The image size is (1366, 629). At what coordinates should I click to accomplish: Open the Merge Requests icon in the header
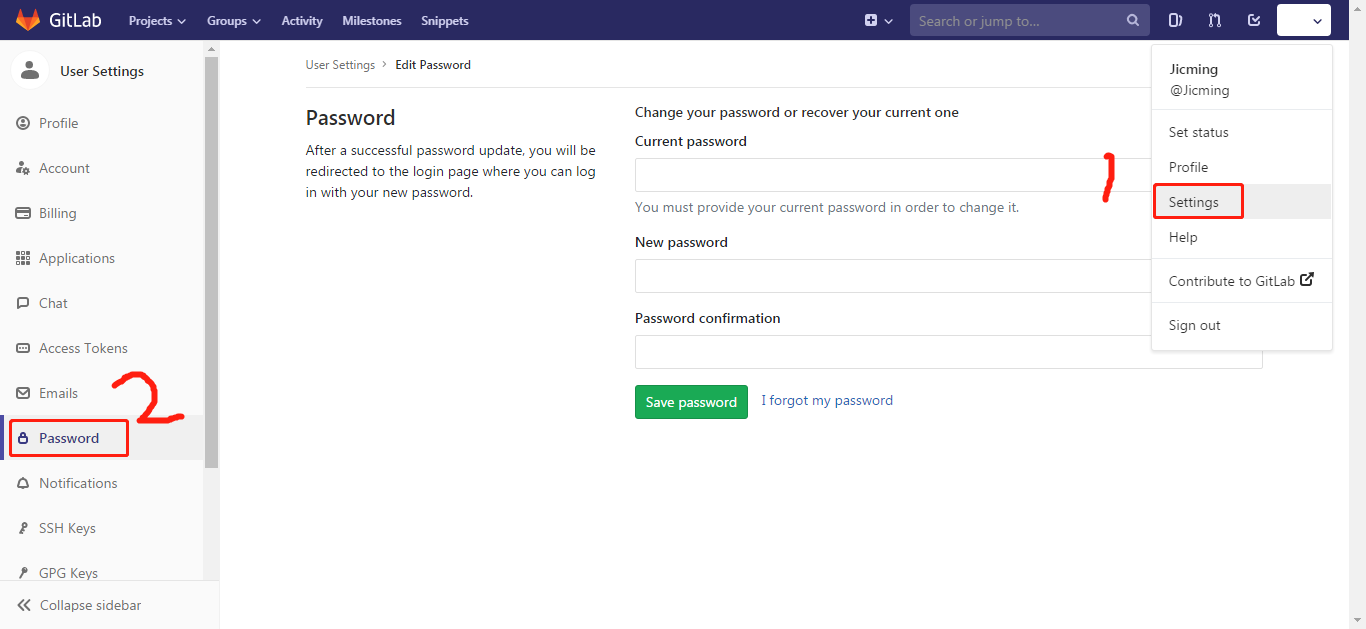(x=1214, y=19)
